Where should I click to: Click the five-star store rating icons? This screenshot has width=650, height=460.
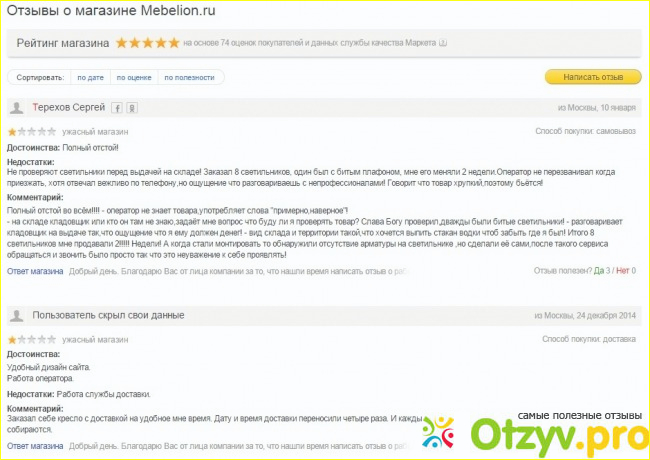[x=147, y=43]
